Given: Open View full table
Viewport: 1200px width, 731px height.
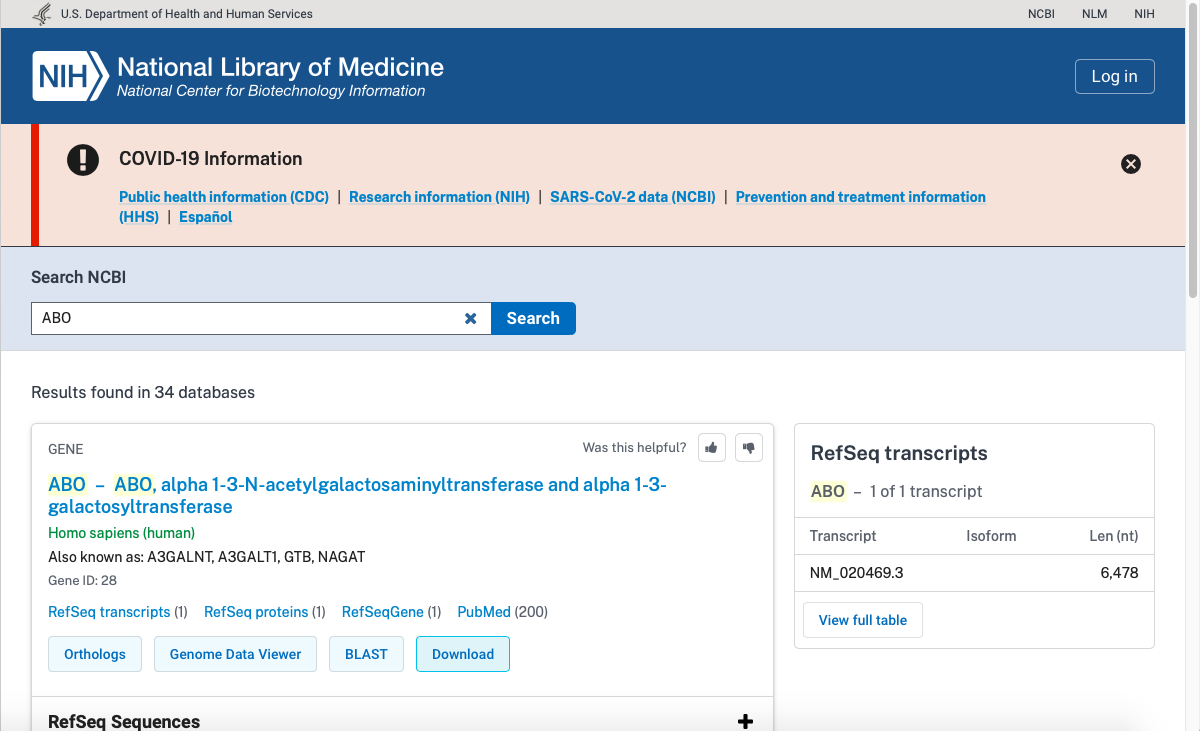Looking at the screenshot, I should (863, 620).
